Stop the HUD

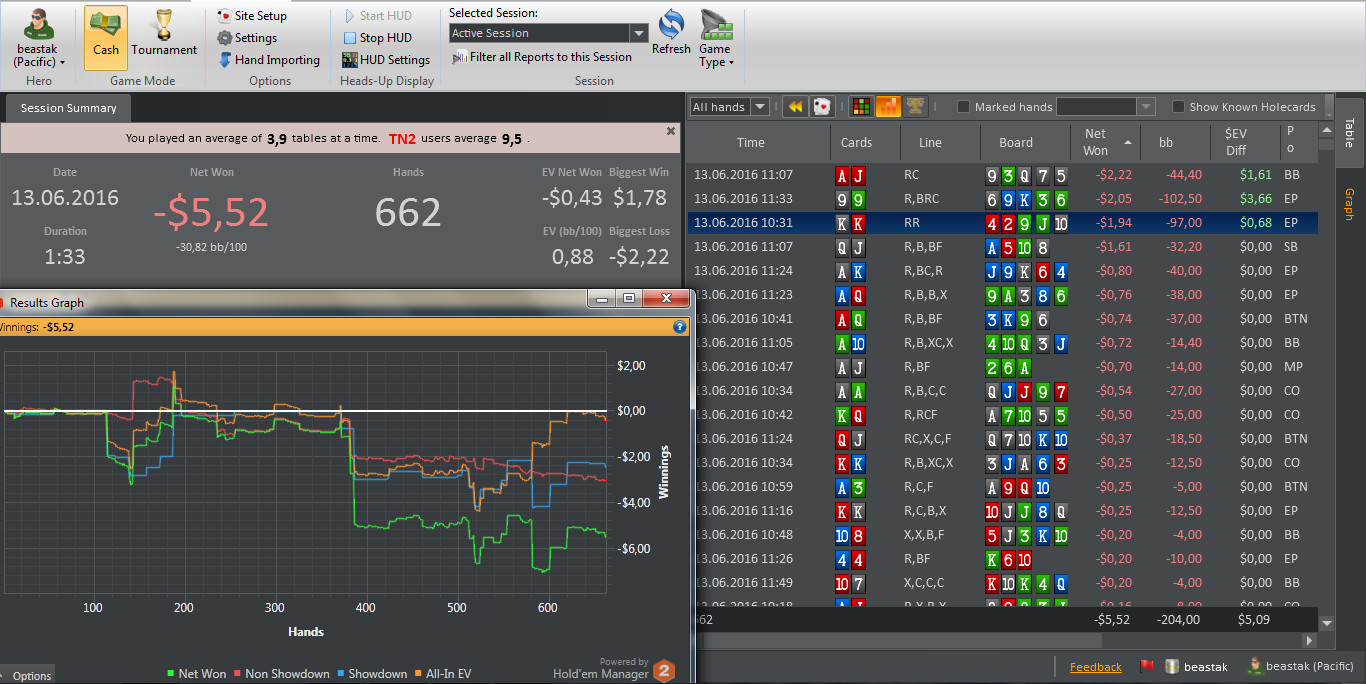tap(377, 38)
